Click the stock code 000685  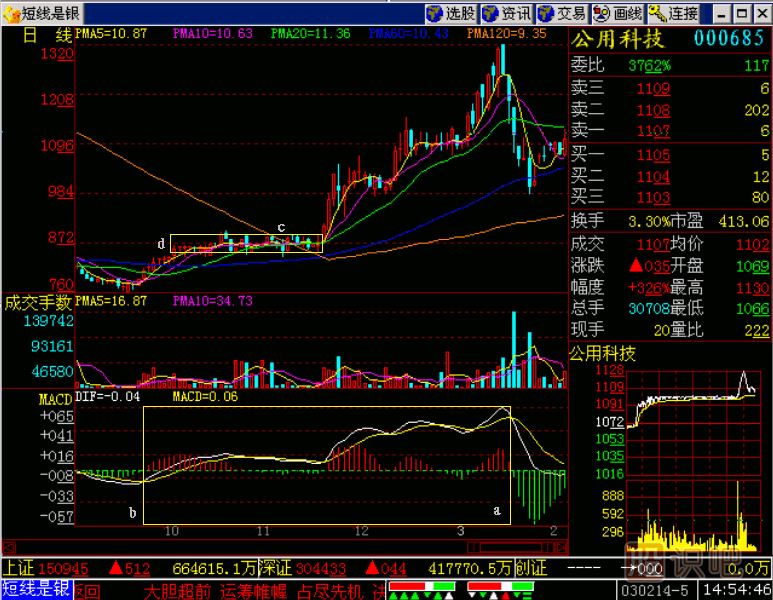(x=730, y=40)
